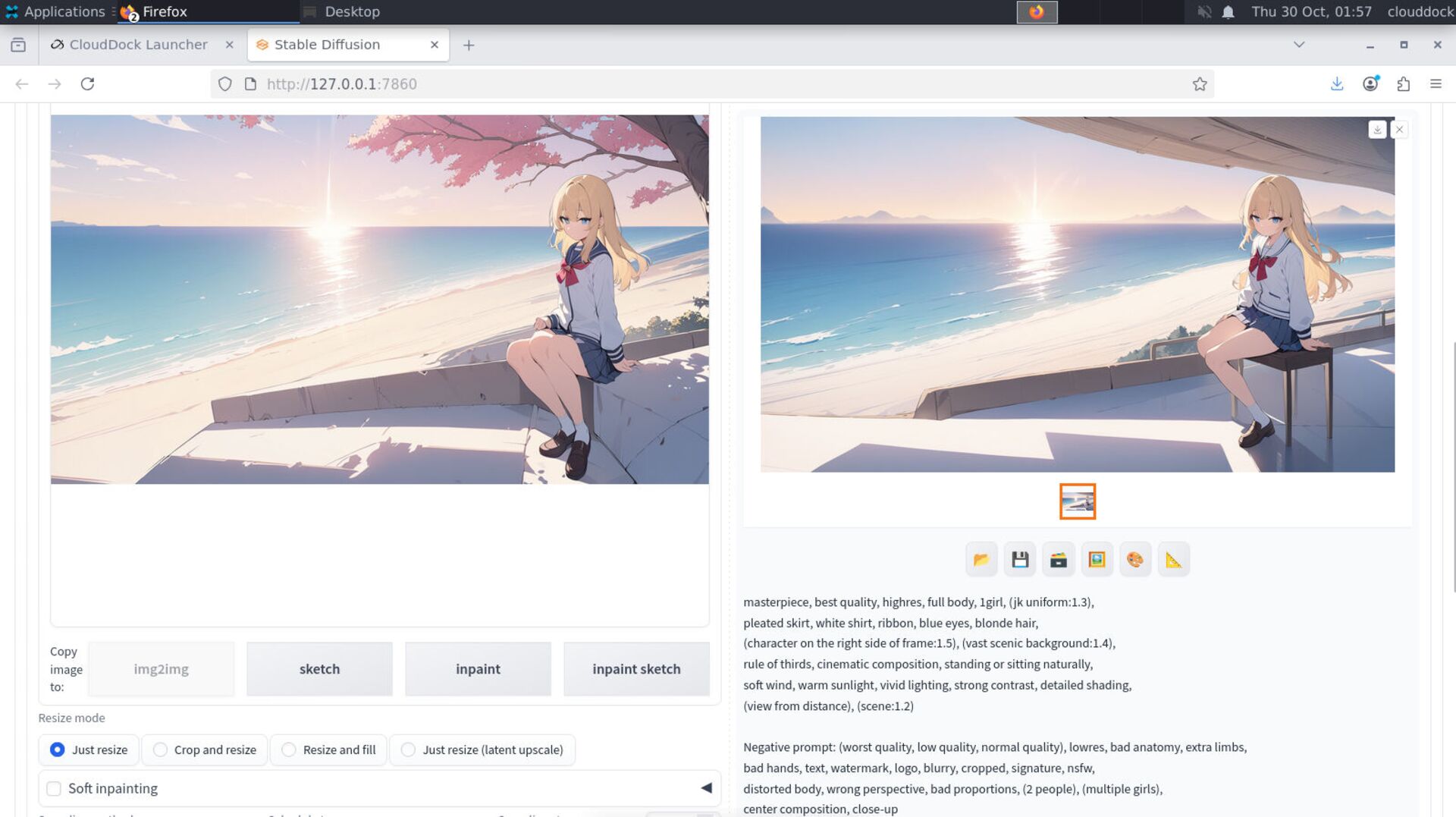Copy image to inpaint sketch
Viewport: 1456px width, 817px height.
tap(636, 669)
